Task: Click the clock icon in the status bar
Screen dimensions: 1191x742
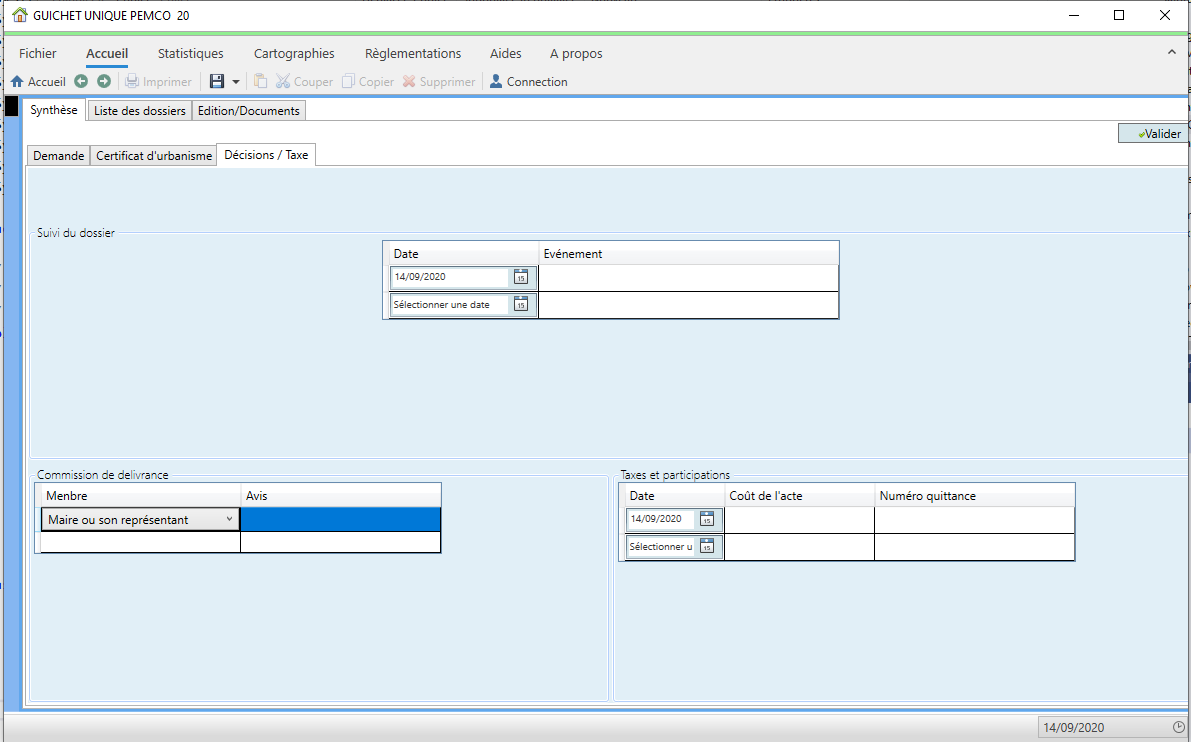Action: 1179,727
